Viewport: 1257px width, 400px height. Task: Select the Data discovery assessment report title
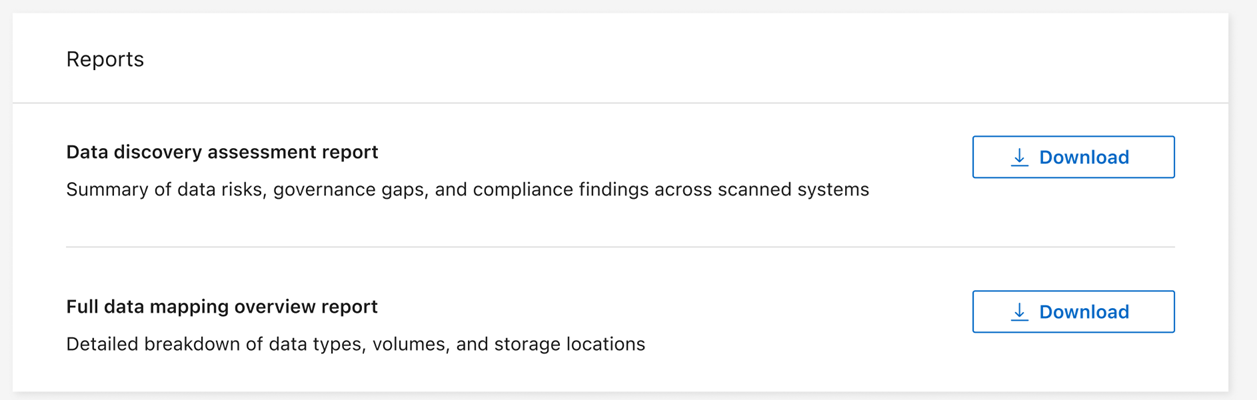222,152
